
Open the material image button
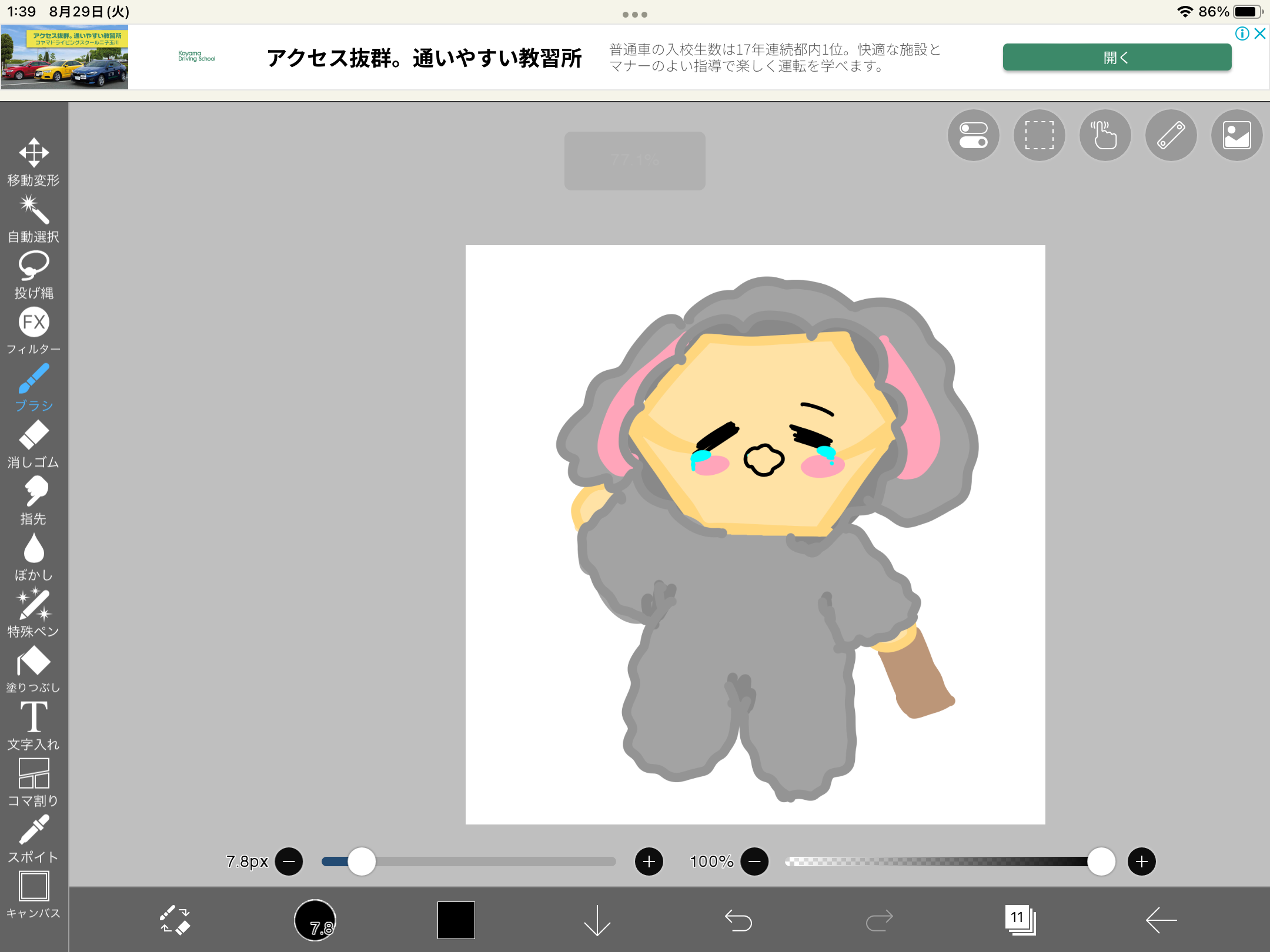1236,135
